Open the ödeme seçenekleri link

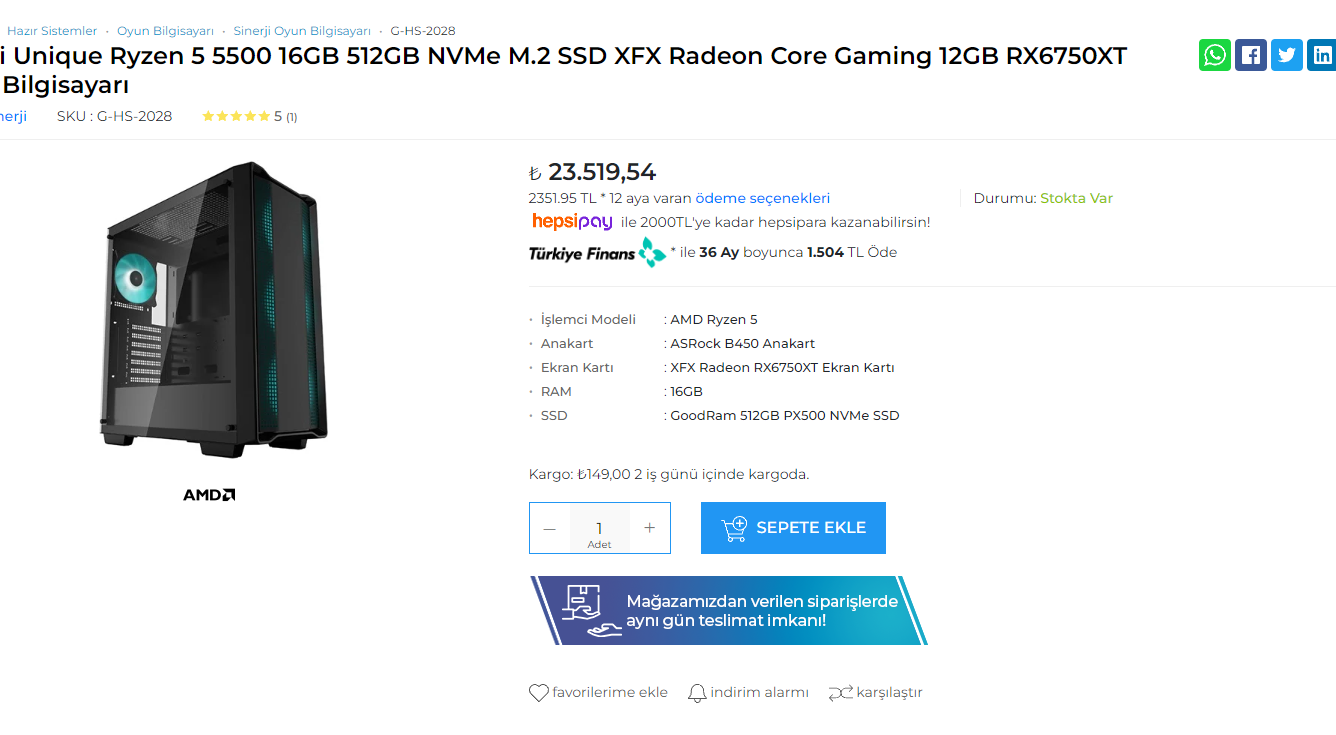point(763,198)
